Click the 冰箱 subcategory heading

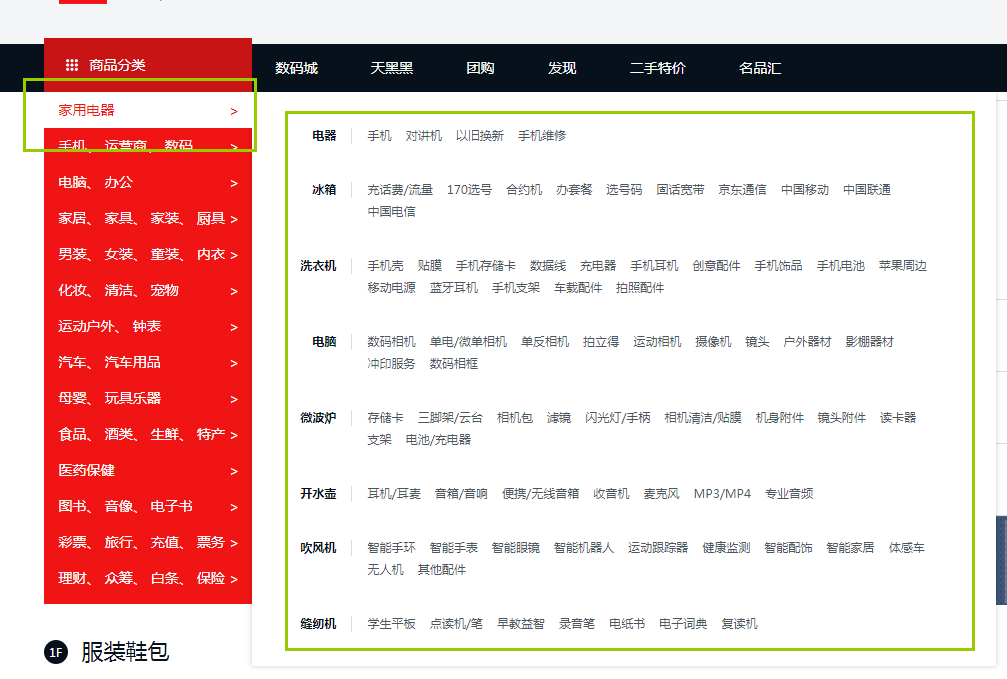point(324,190)
